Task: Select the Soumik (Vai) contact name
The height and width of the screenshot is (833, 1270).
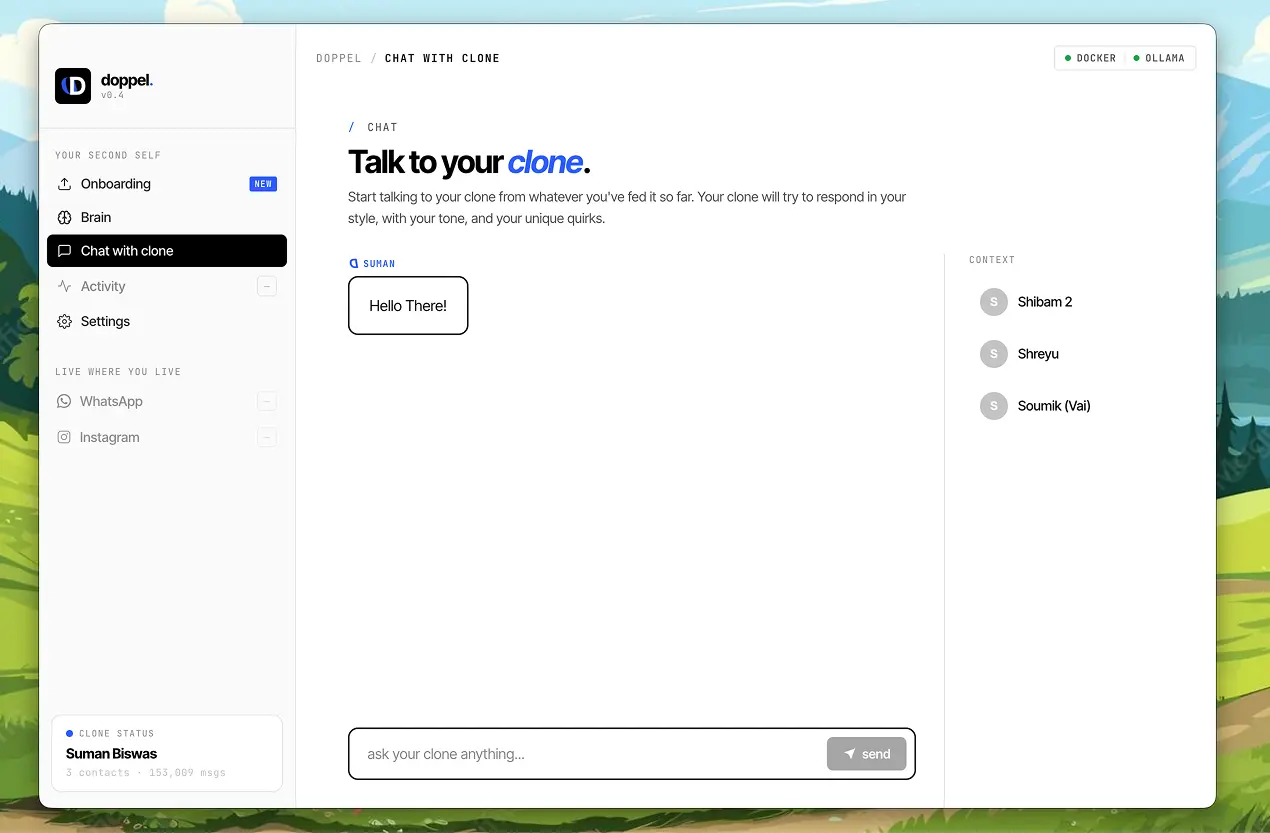Action: pos(1054,406)
